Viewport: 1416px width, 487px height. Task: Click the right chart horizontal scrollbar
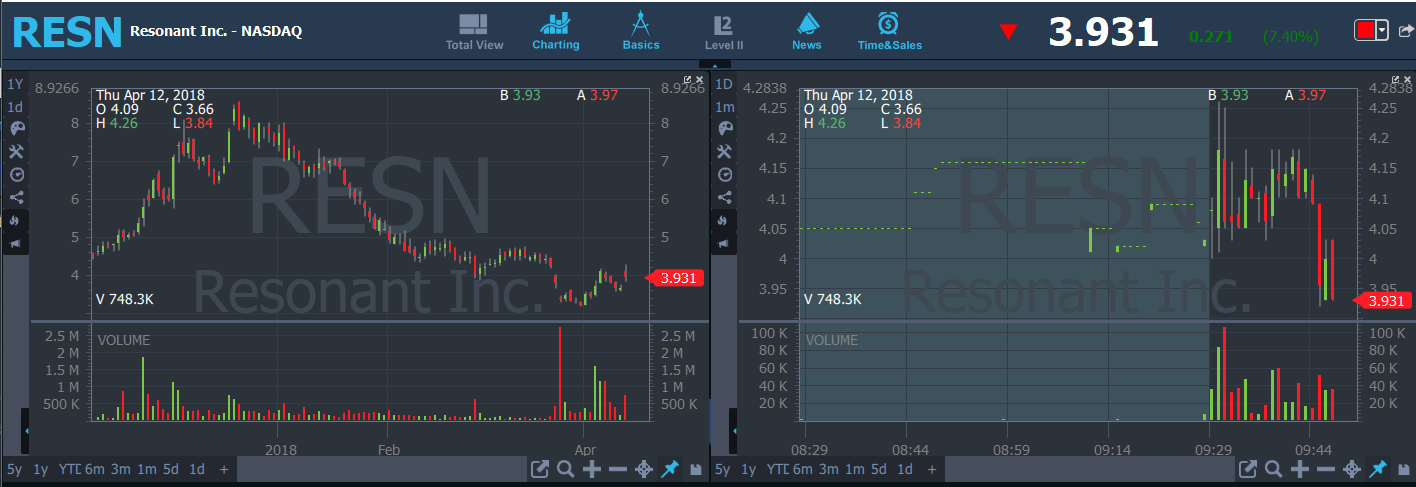click(1088, 469)
